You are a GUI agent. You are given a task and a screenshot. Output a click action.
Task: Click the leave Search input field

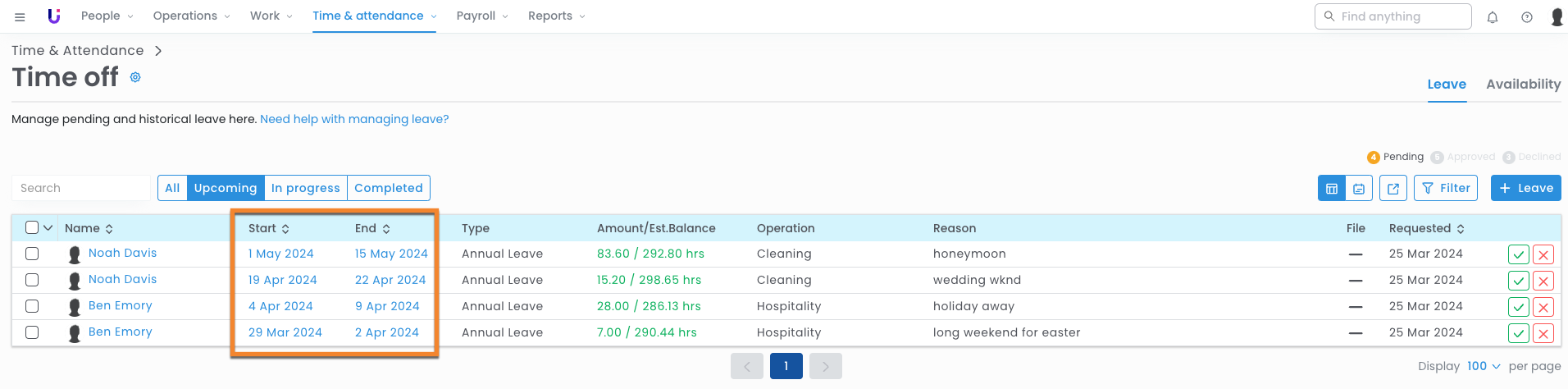click(x=81, y=188)
